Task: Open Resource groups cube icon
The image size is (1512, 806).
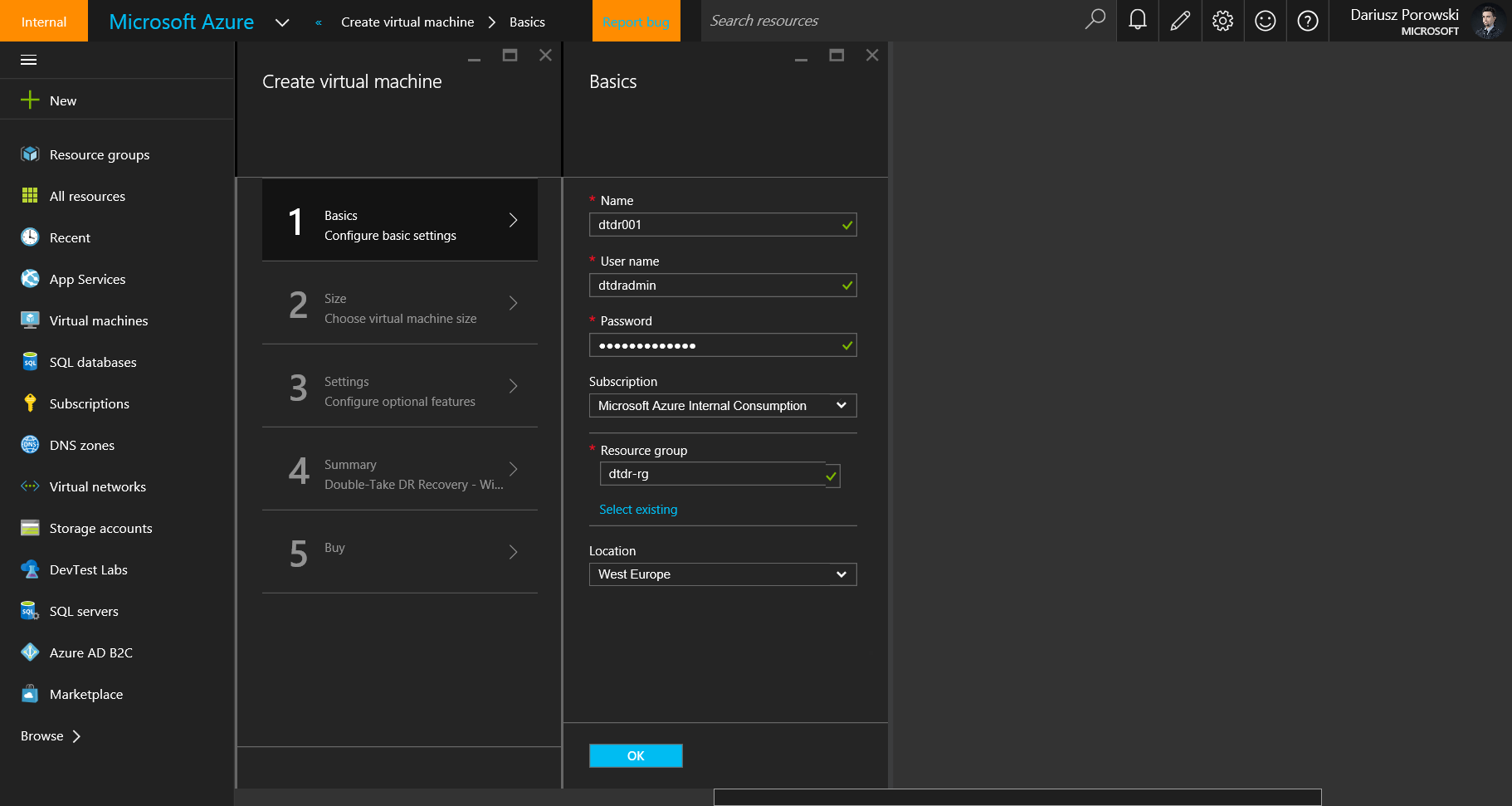Action: click(x=30, y=154)
